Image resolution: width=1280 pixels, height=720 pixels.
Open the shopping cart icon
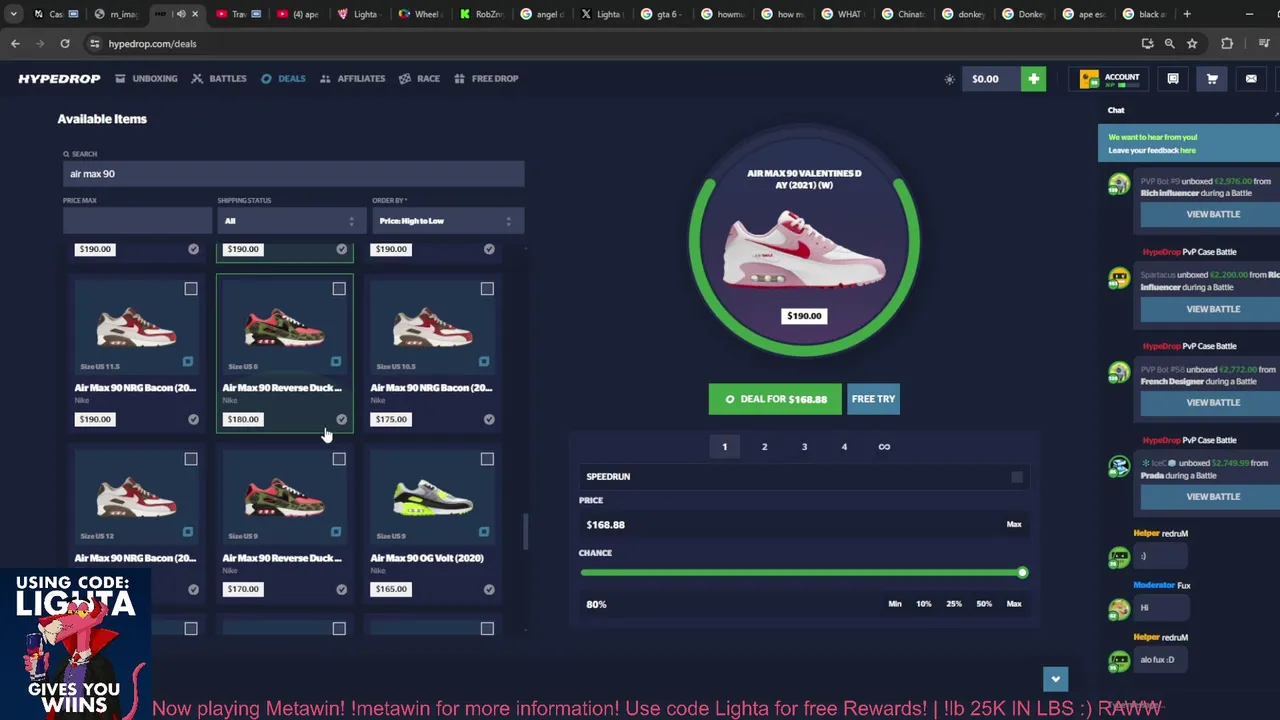pyautogui.click(x=1212, y=79)
